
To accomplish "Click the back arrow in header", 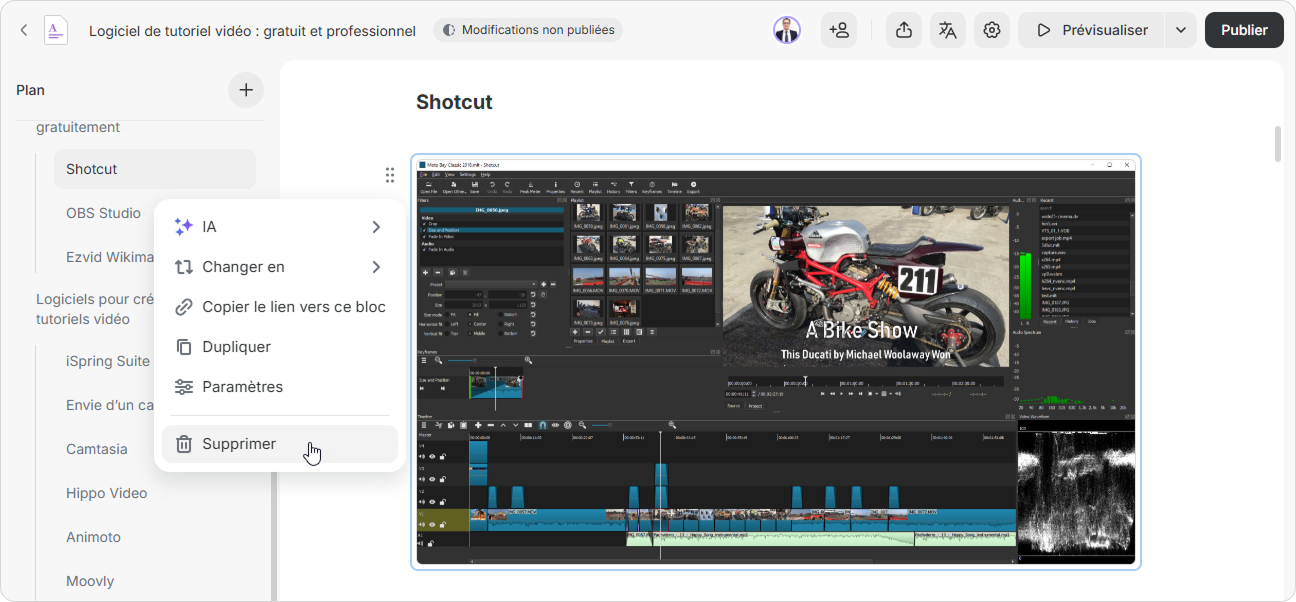I will click(x=24, y=30).
